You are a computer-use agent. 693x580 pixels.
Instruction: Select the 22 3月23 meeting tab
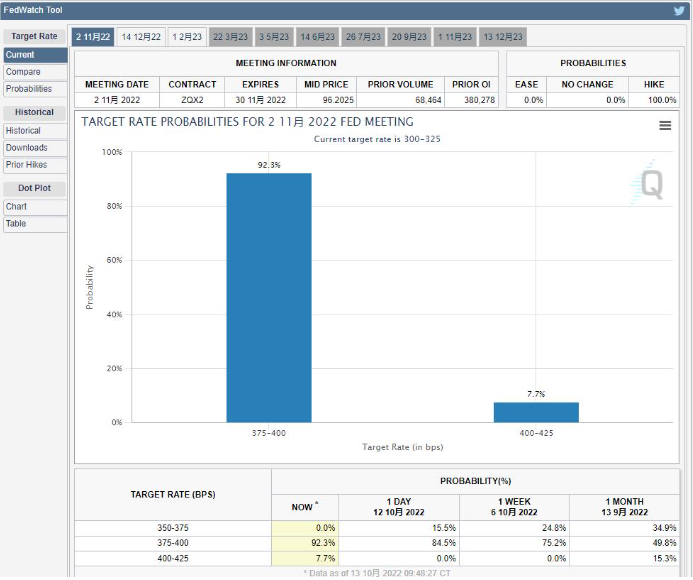[x=231, y=37]
